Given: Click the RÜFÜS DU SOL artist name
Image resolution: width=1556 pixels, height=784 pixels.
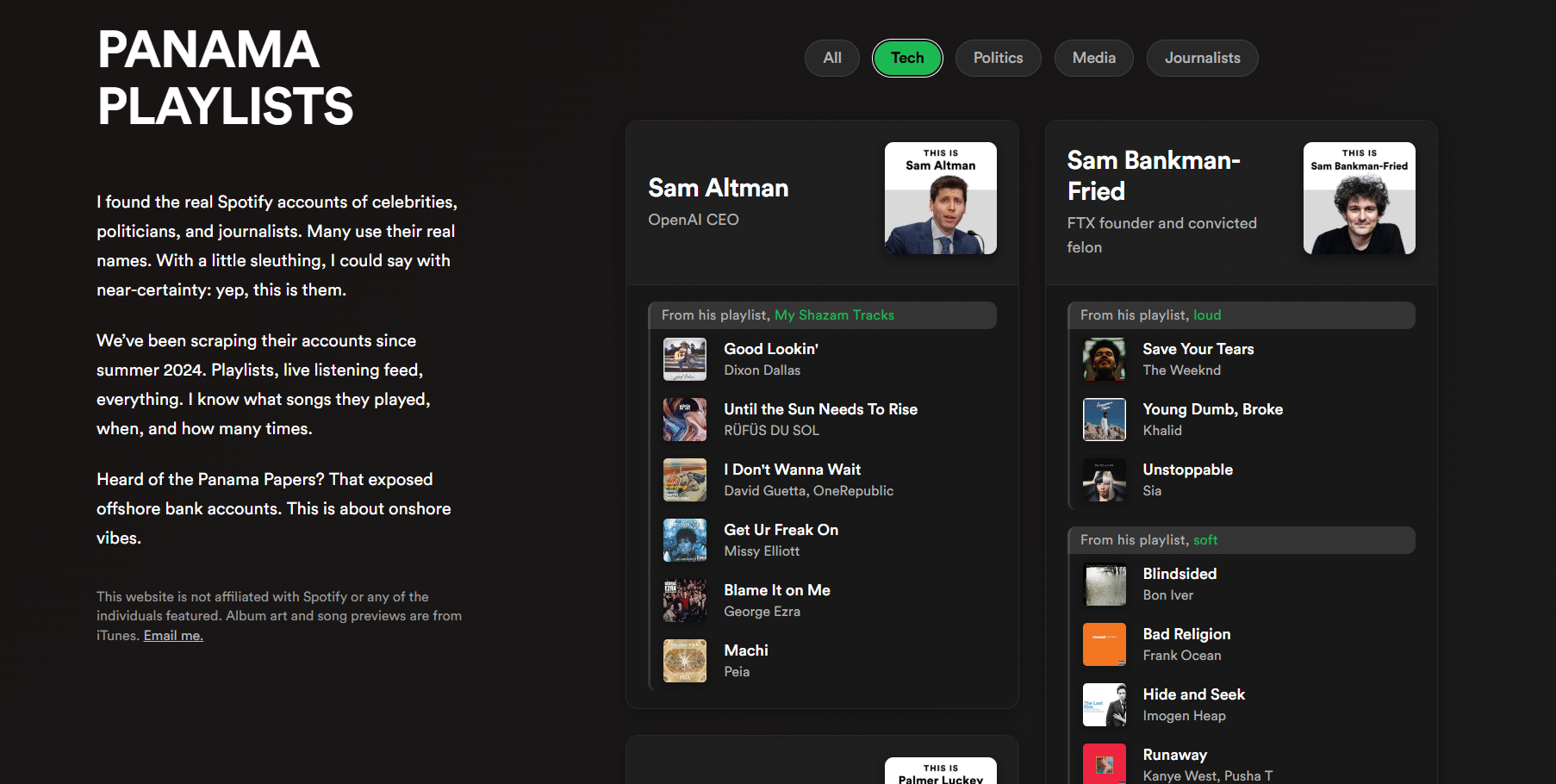Looking at the screenshot, I should (x=771, y=431).
